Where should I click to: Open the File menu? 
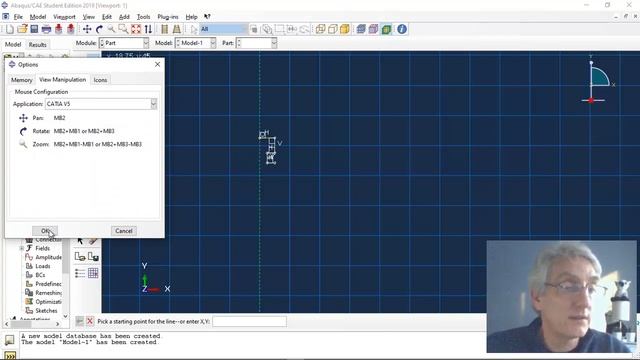point(18,17)
